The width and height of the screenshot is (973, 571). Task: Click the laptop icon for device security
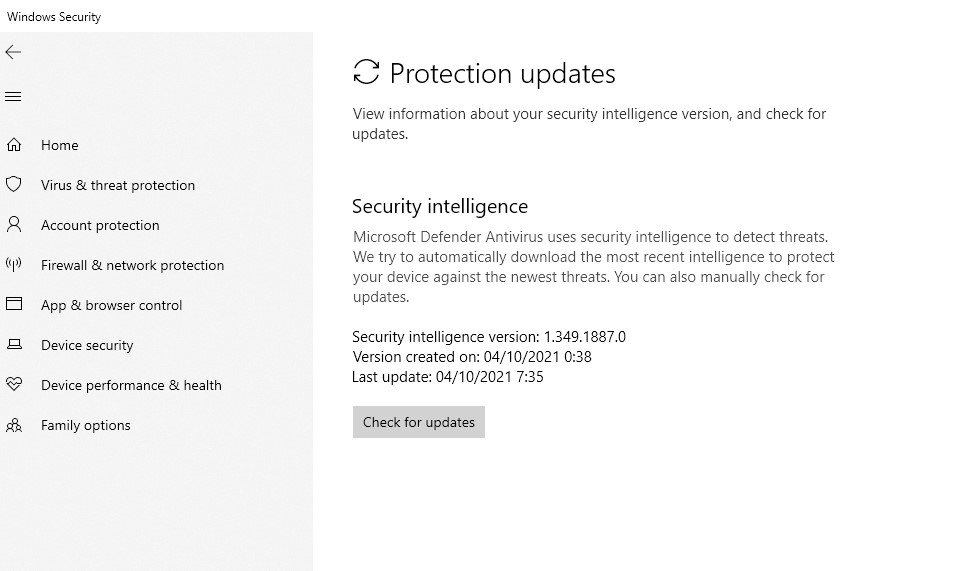point(14,345)
